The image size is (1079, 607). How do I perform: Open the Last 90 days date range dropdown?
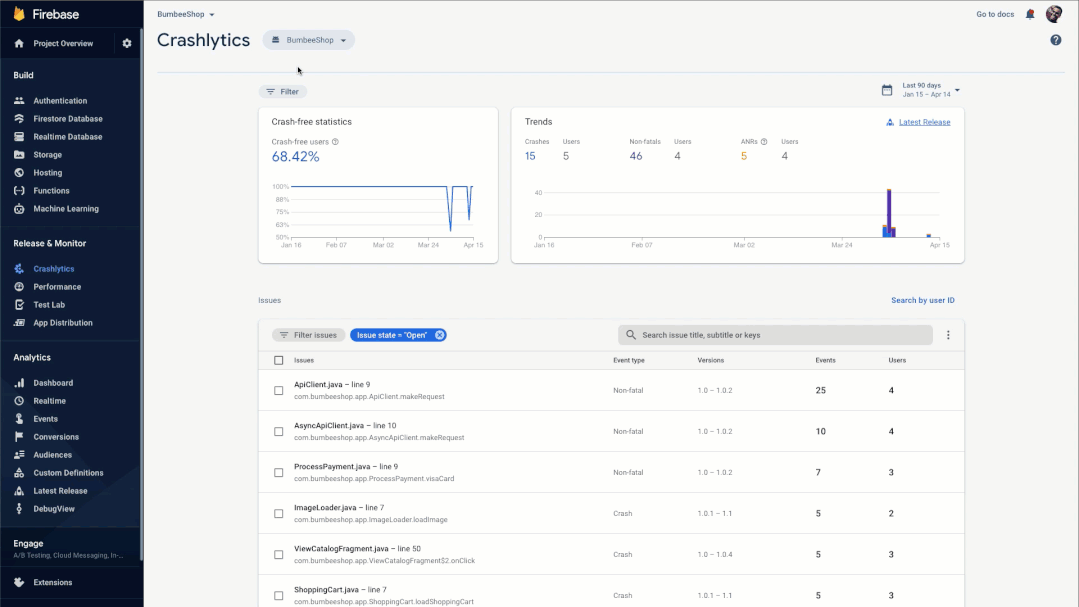[918, 89]
